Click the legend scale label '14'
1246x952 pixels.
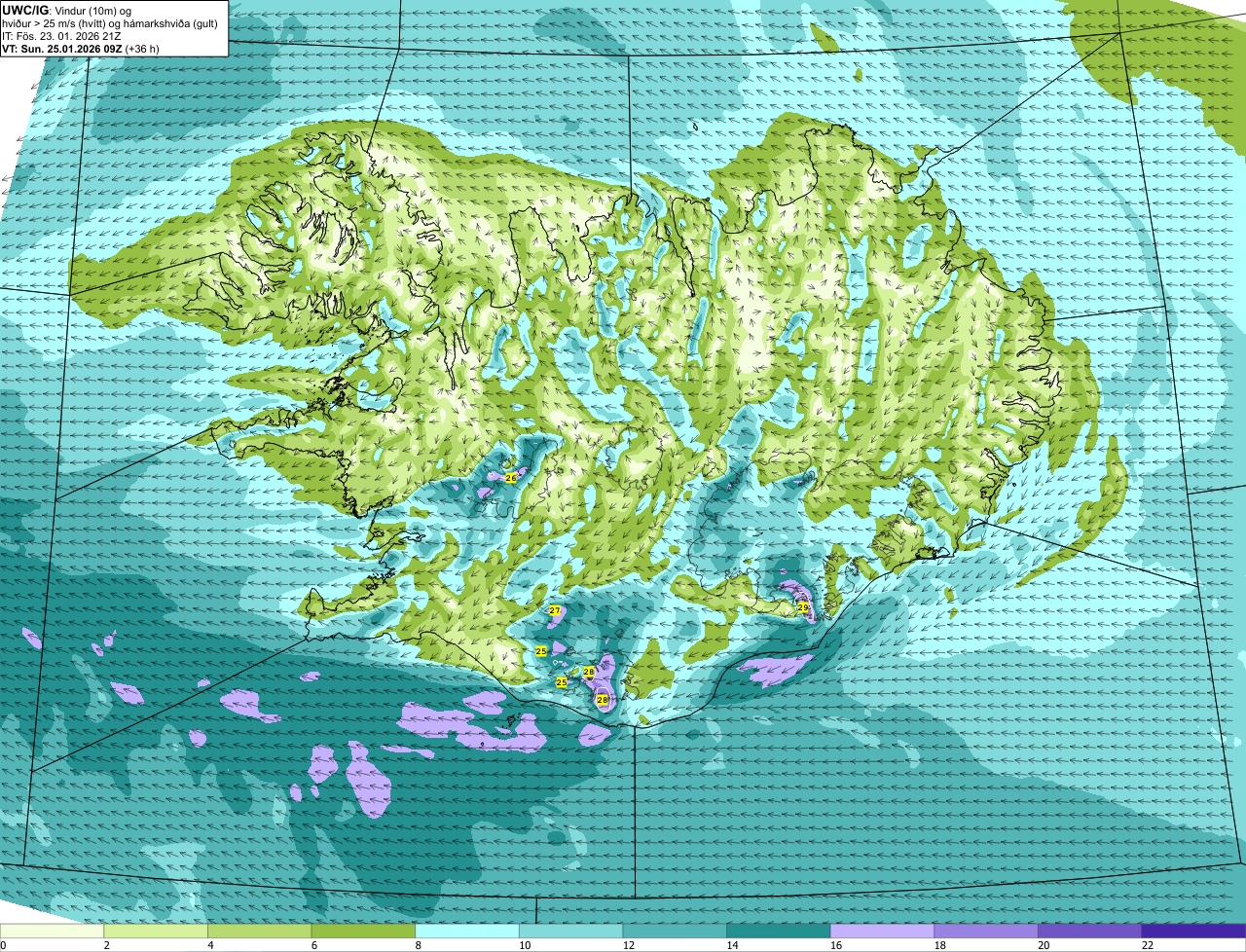[732, 945]
